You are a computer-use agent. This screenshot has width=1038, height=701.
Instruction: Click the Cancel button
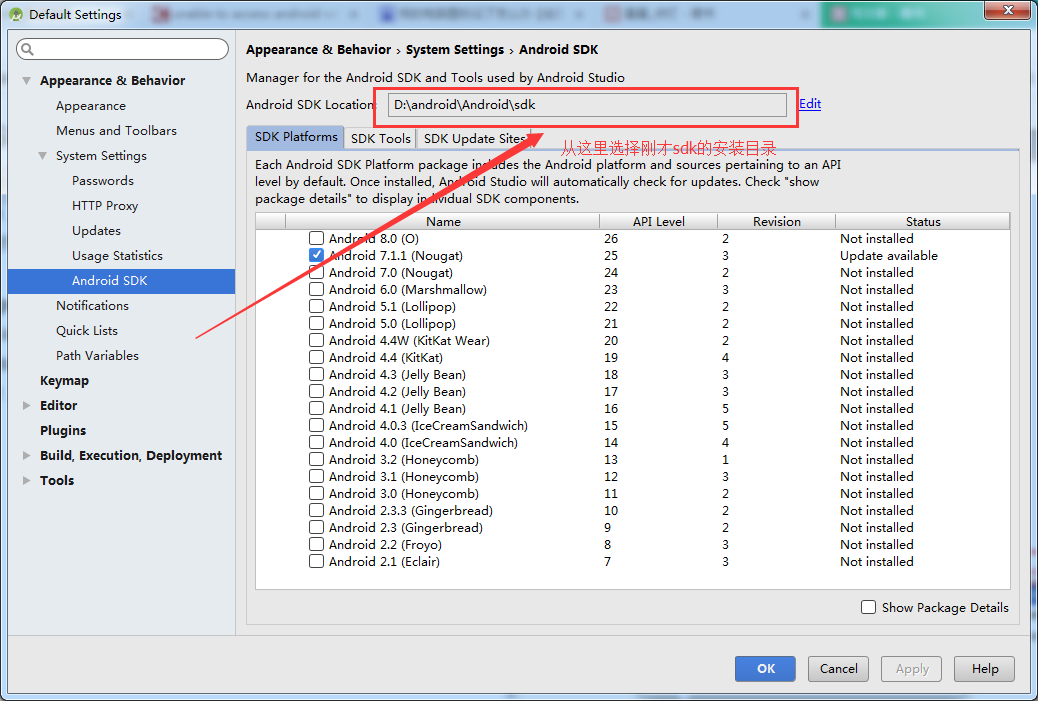(x=838, y=669)
